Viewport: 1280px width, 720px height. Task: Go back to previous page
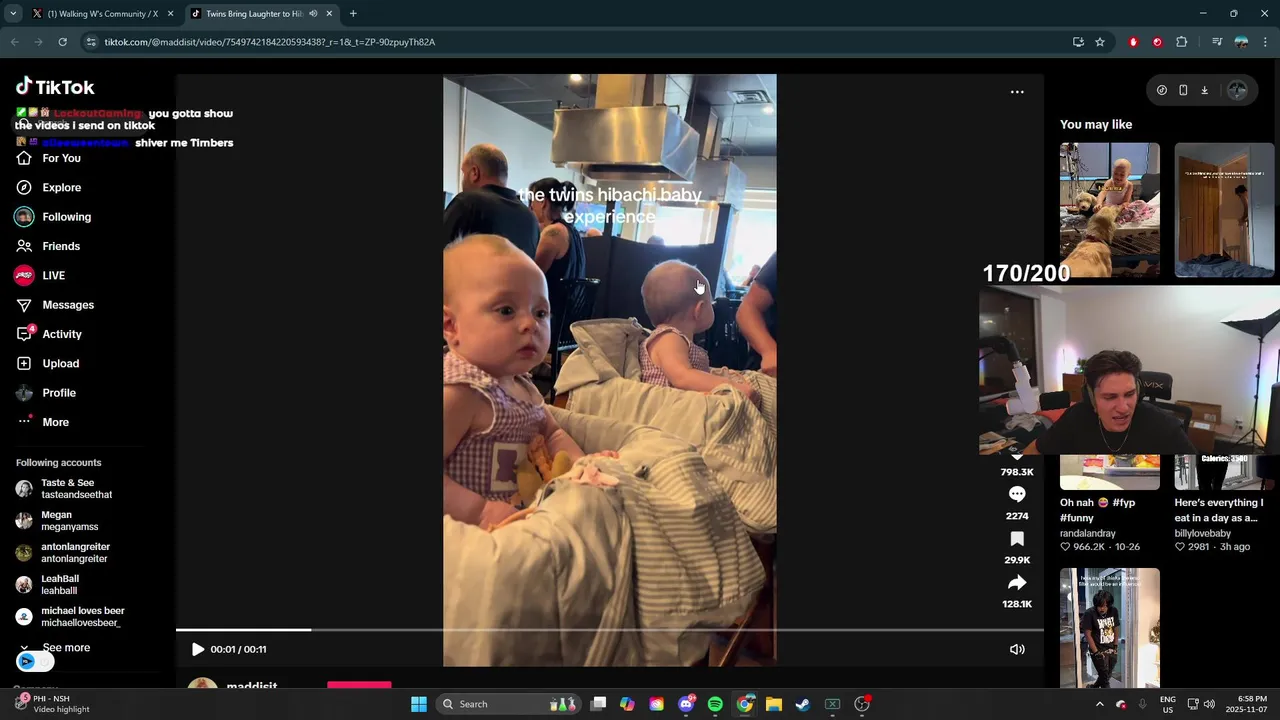[14, 42]
